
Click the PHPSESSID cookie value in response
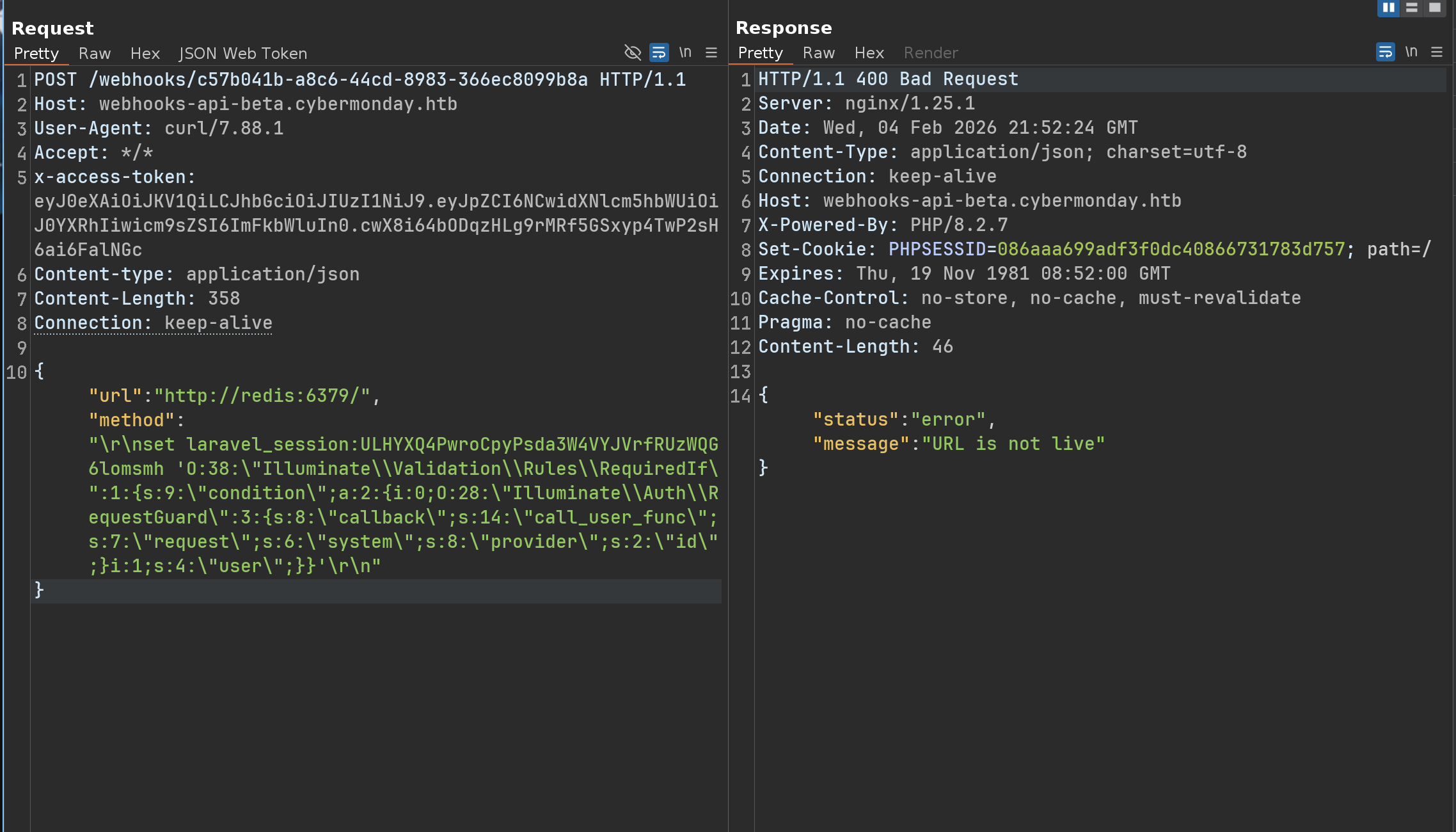(x=1171, y=250)
